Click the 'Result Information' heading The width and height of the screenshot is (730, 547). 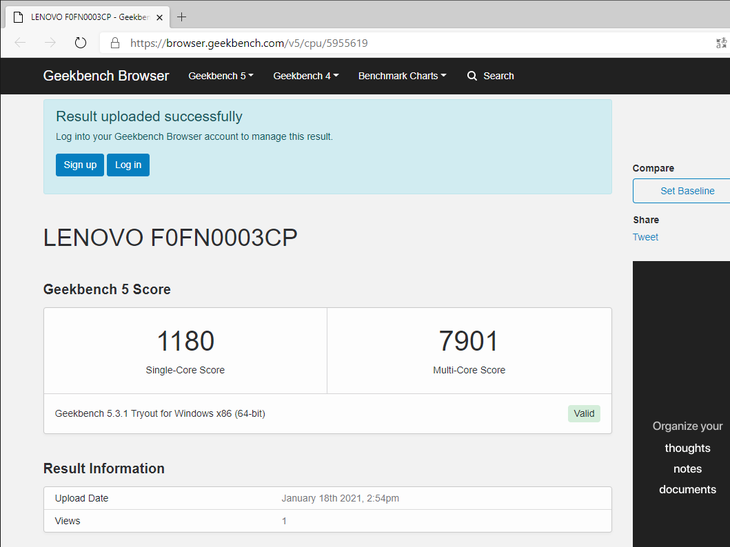pyautogui.click(x=104, y=468)
